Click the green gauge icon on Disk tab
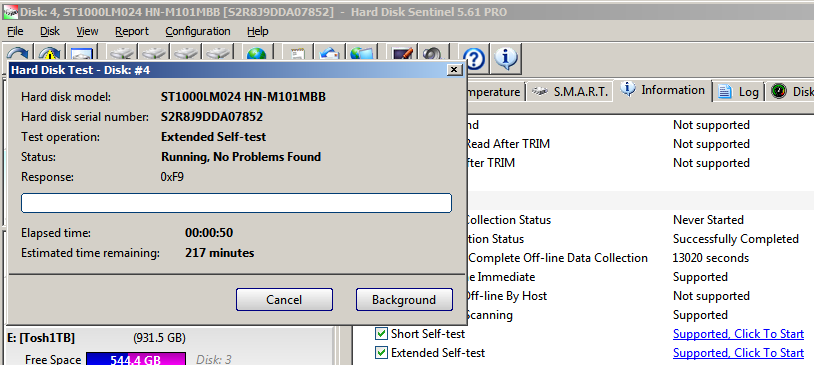 click(778, 92)
